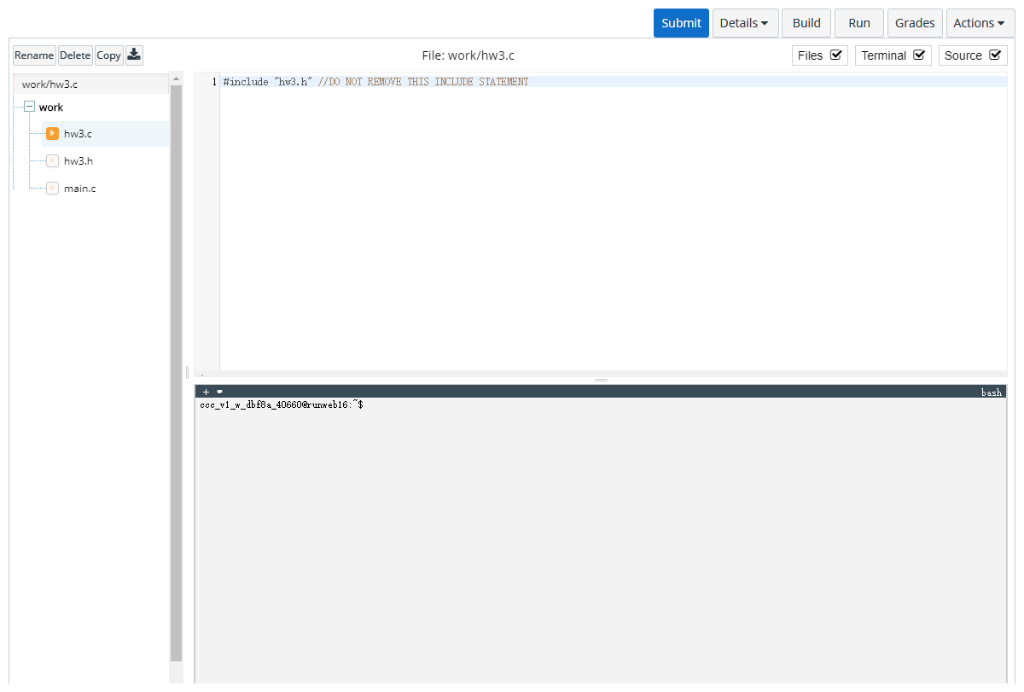Click the orange hw3.c file icon
The height and width of the screenshot is (692, 1024).
52,133
